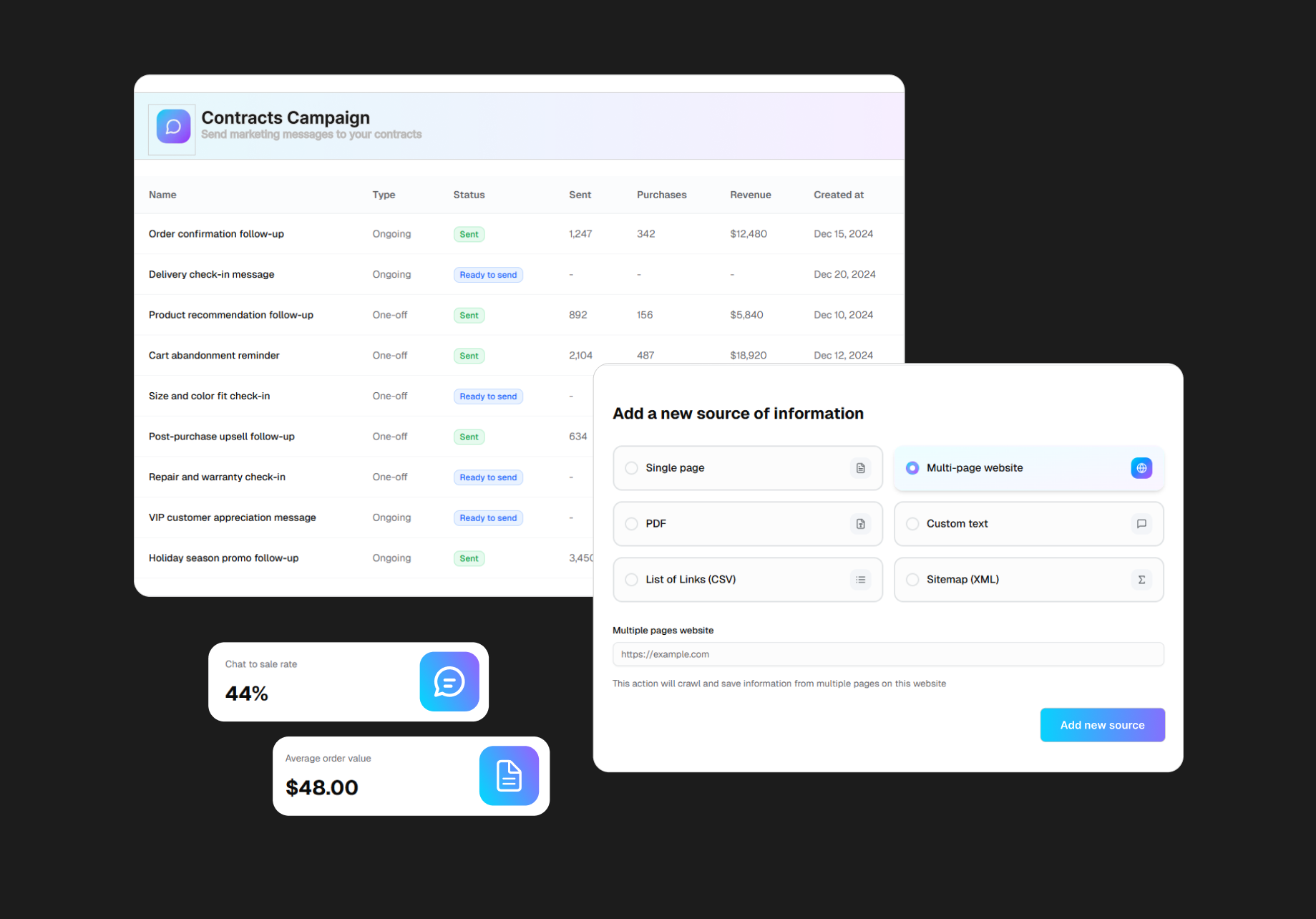This screenshot has width=1316, height=919.
Task: Sort table by the Revenue column header
Action: coord(750,194)
